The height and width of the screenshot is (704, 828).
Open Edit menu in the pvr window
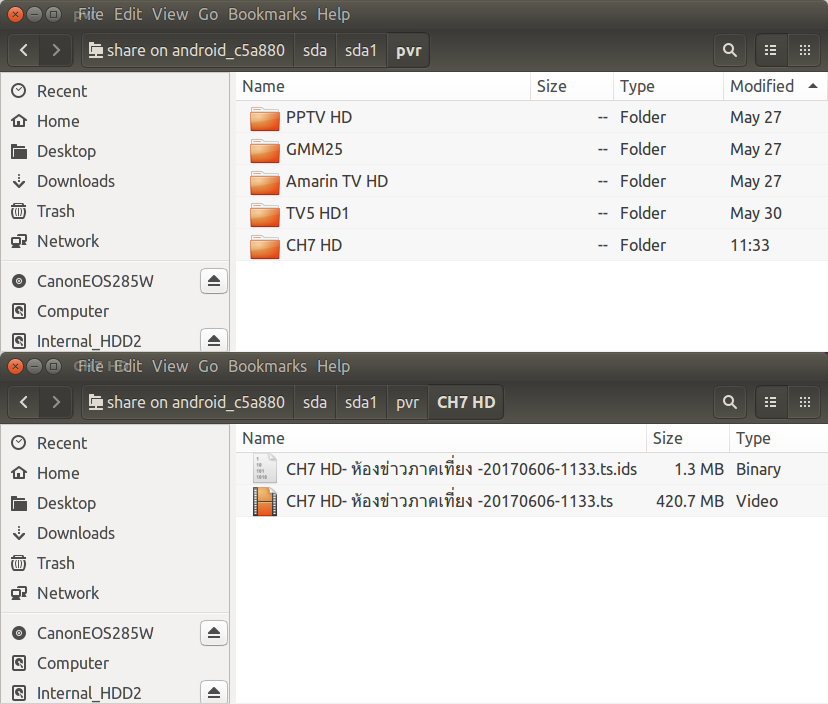click(128, 14)
